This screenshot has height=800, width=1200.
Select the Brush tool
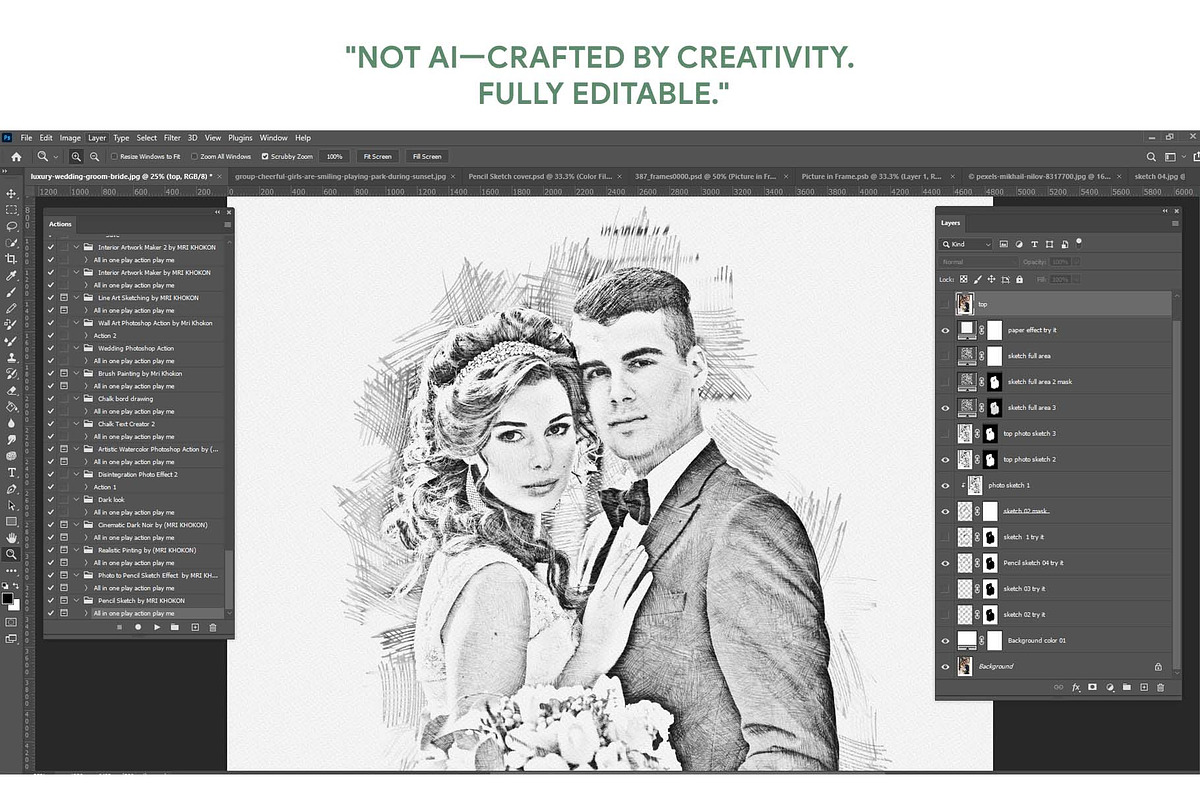coord(12,292)
